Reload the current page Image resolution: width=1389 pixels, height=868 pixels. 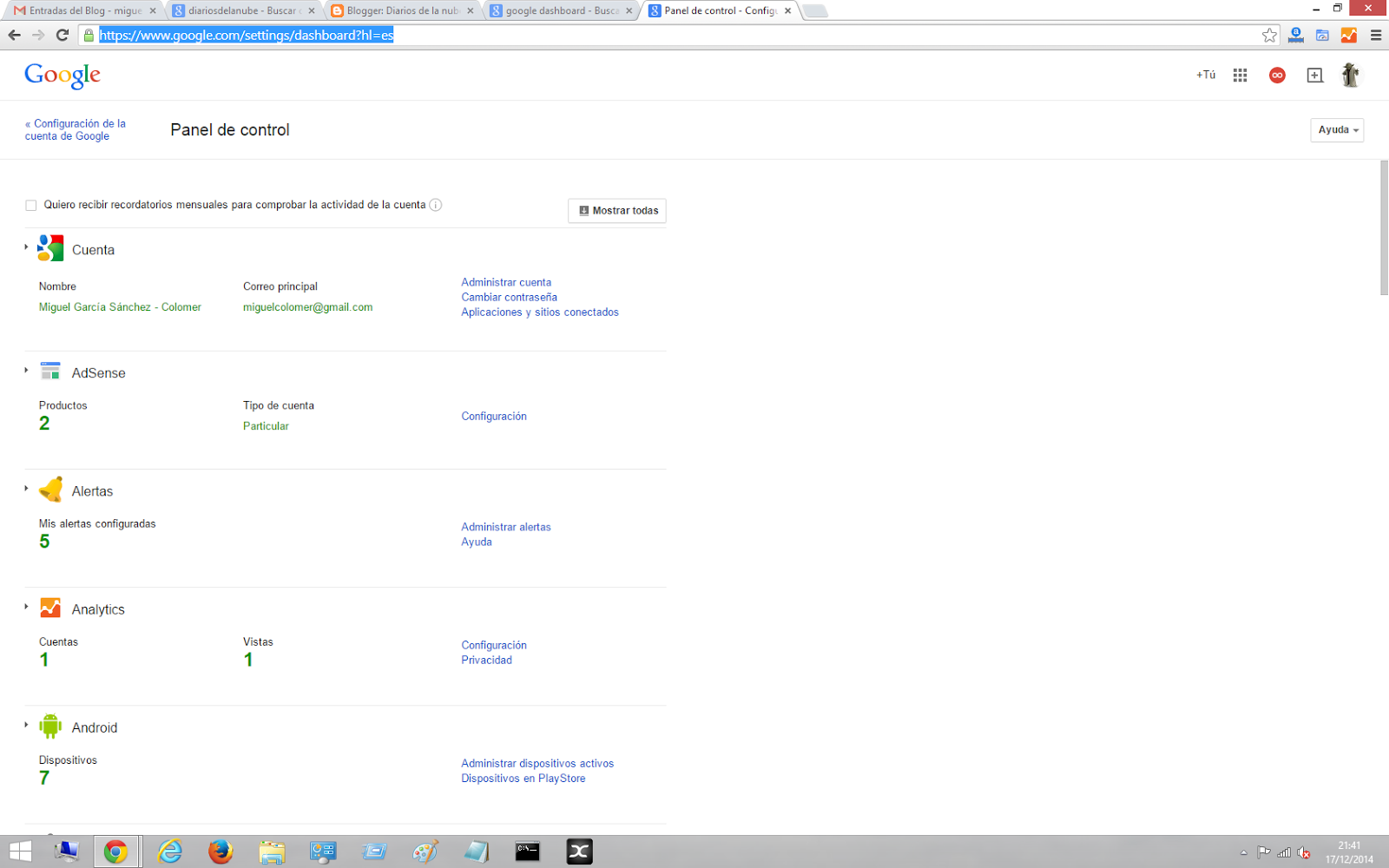[x=63, y=35]
